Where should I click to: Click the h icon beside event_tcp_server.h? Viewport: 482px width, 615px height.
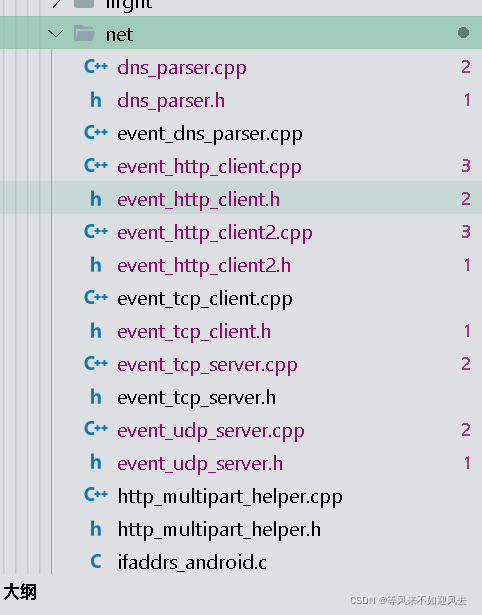[96, 396]
